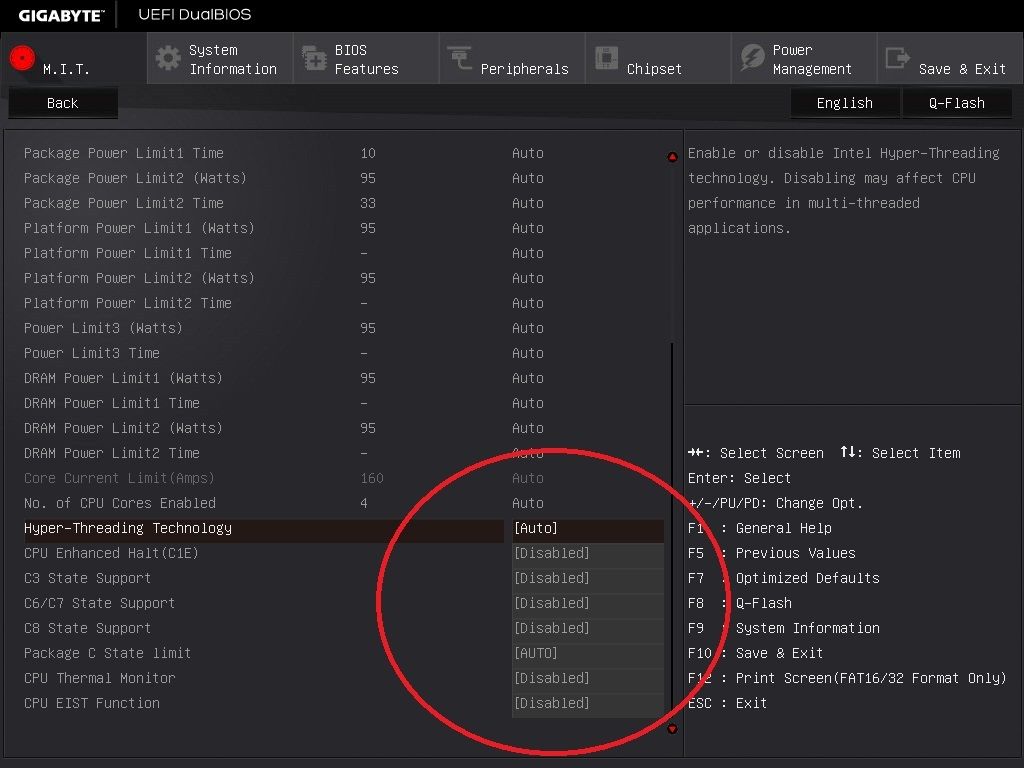
Task: Change CPU Enhanced Halt(C1E) Disabled value
Action: pyautogui.click(x=587, y=553)
